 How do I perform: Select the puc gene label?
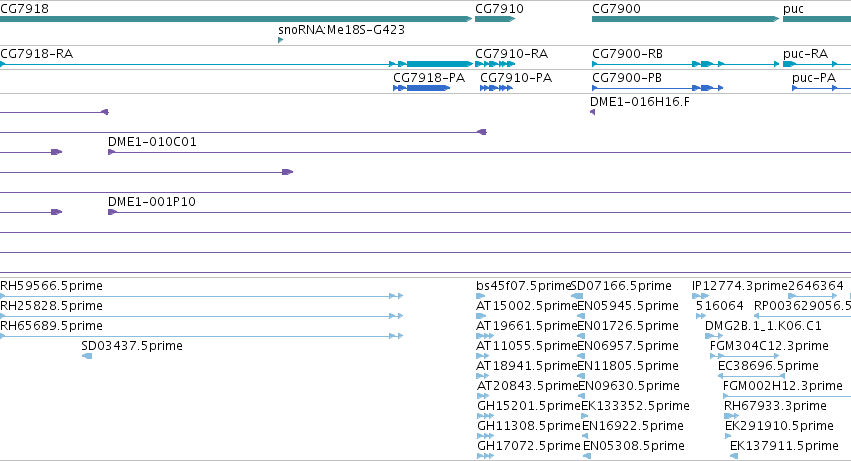click(793, 9)
